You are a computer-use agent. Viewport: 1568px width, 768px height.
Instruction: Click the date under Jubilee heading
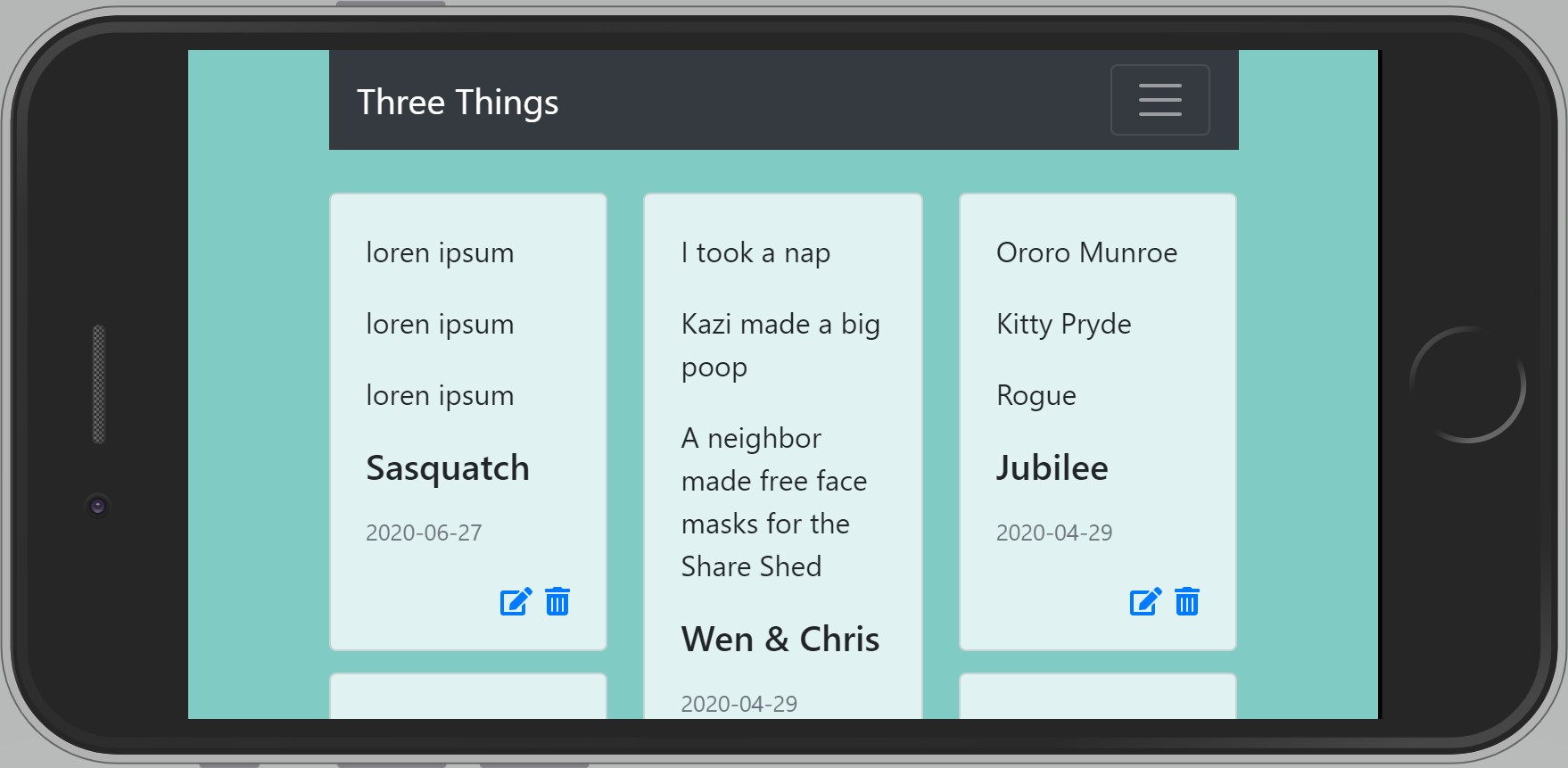click(x=1053, y=533)
